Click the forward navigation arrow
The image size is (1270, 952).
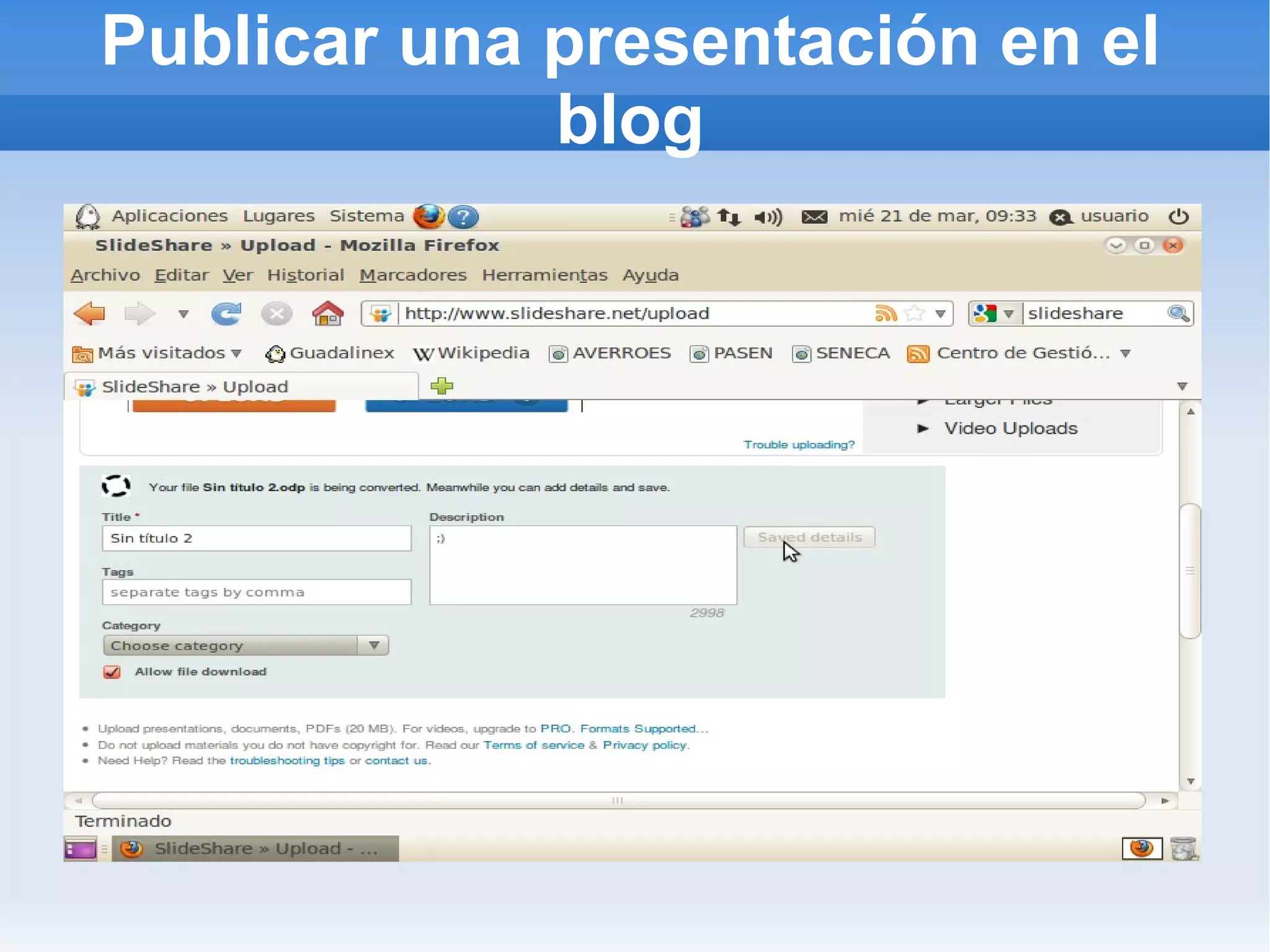coord(140,314)
